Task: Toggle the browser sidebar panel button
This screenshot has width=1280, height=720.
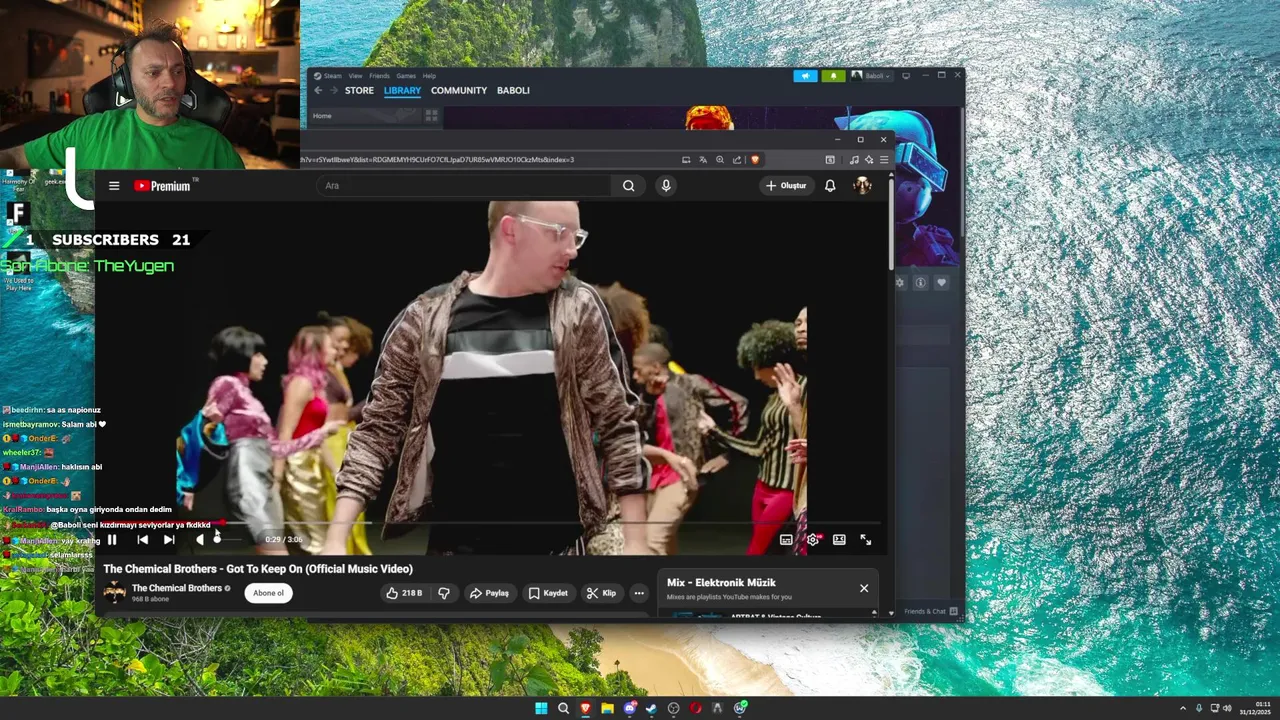Action: [830, 160]
